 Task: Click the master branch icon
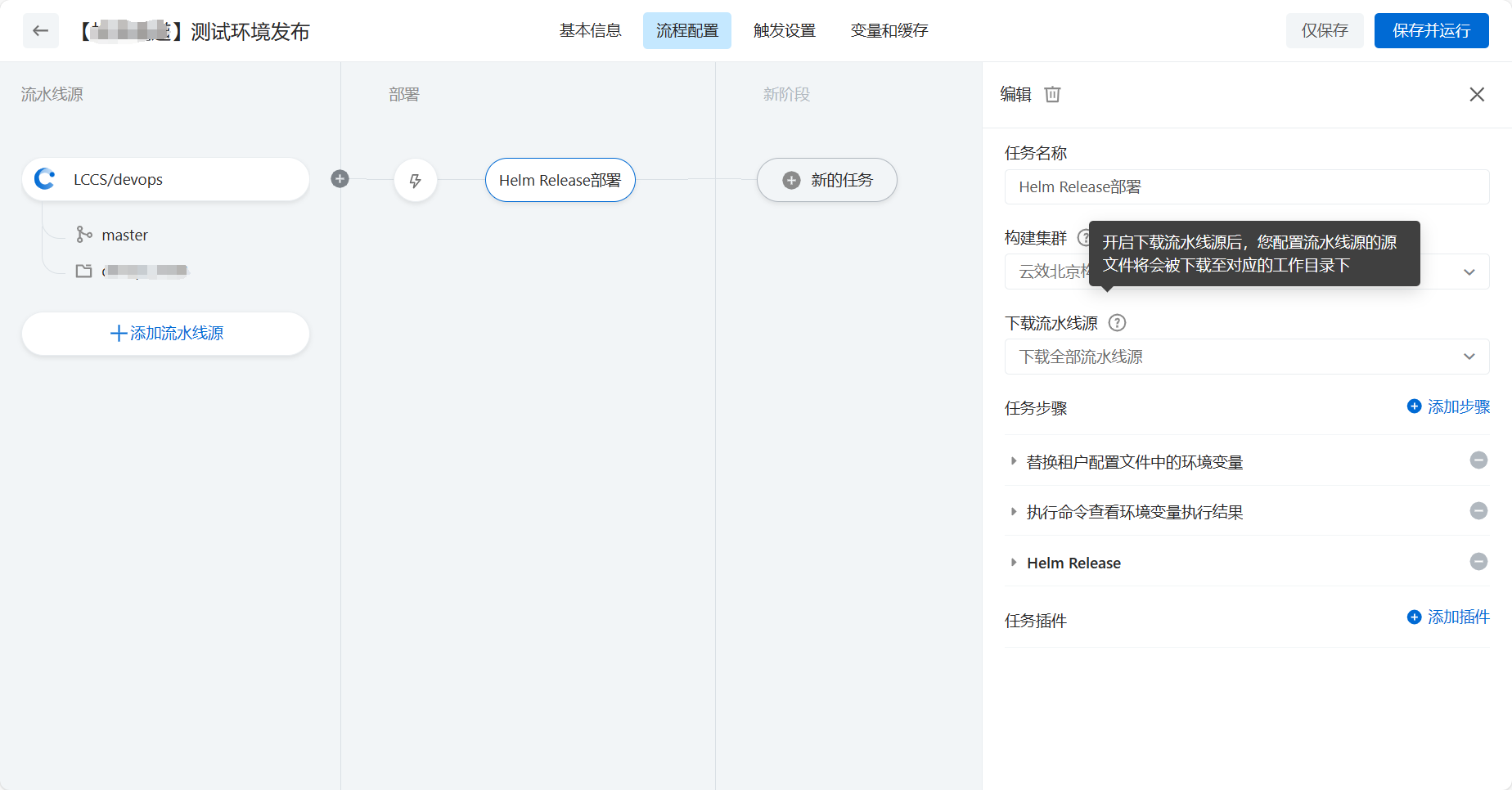(83, 235)
